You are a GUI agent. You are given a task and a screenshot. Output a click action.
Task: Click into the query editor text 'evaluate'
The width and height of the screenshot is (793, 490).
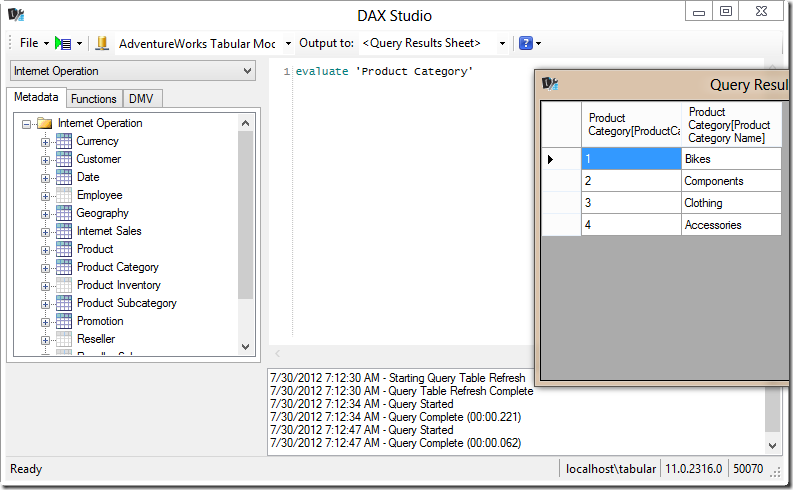click(x=322, y=71)
